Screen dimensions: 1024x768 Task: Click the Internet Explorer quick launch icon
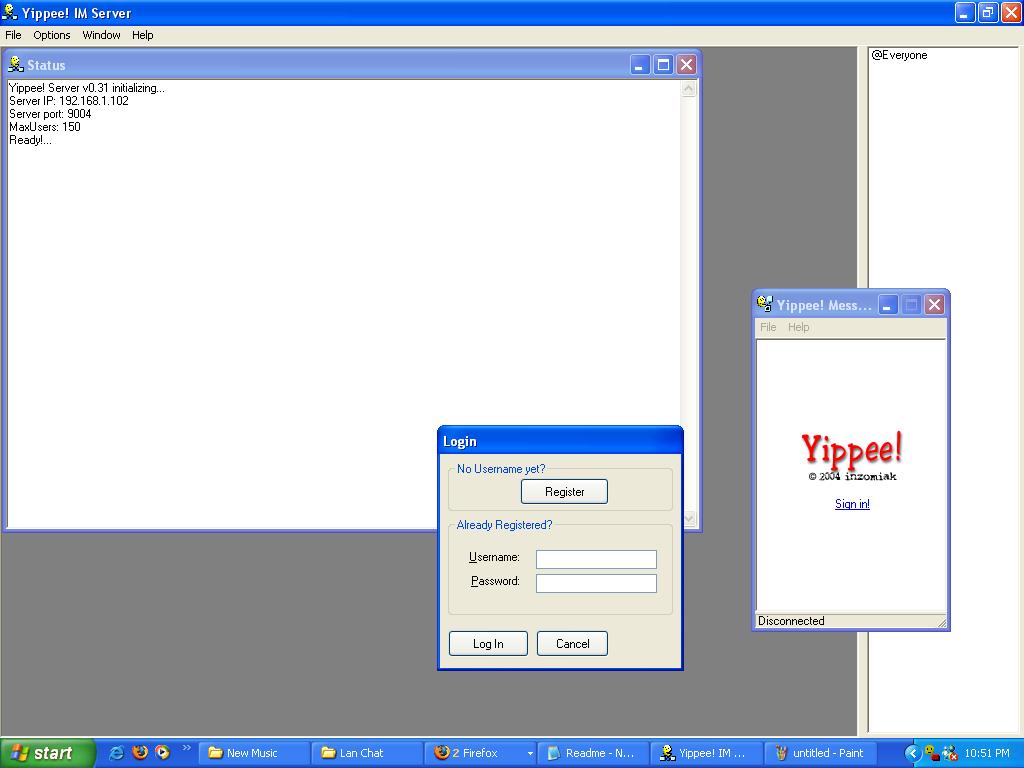tap(117, 753)
